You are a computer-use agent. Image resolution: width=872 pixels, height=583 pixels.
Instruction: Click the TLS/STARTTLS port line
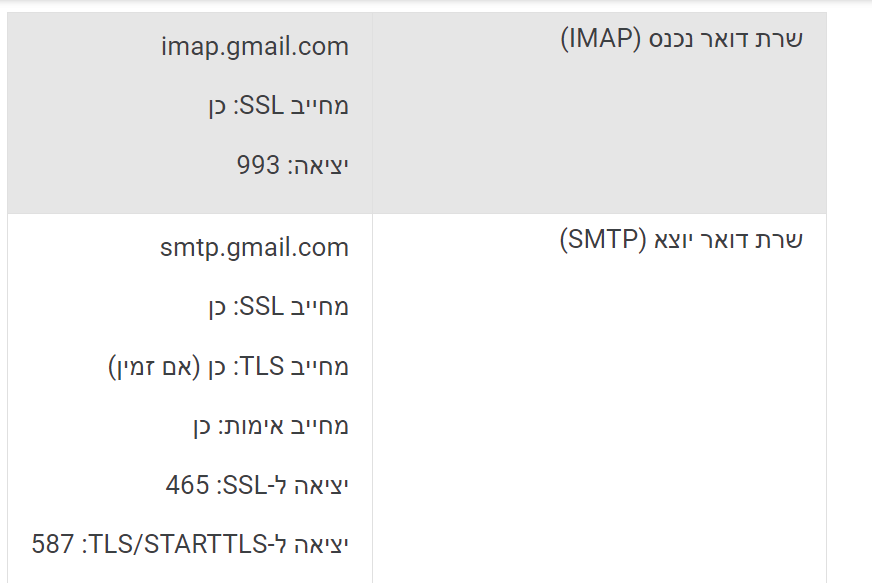click(190, 545)
